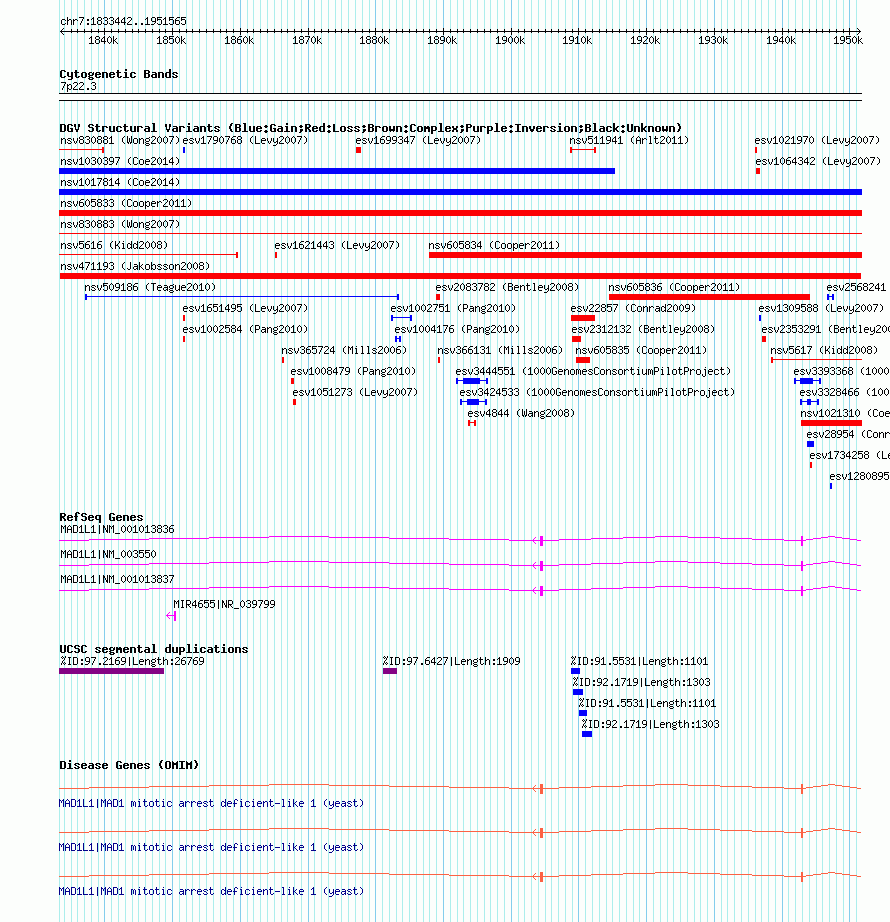Select the 1840k ruler position label
This screenshot has width=890, height=922.
point(103,41)
